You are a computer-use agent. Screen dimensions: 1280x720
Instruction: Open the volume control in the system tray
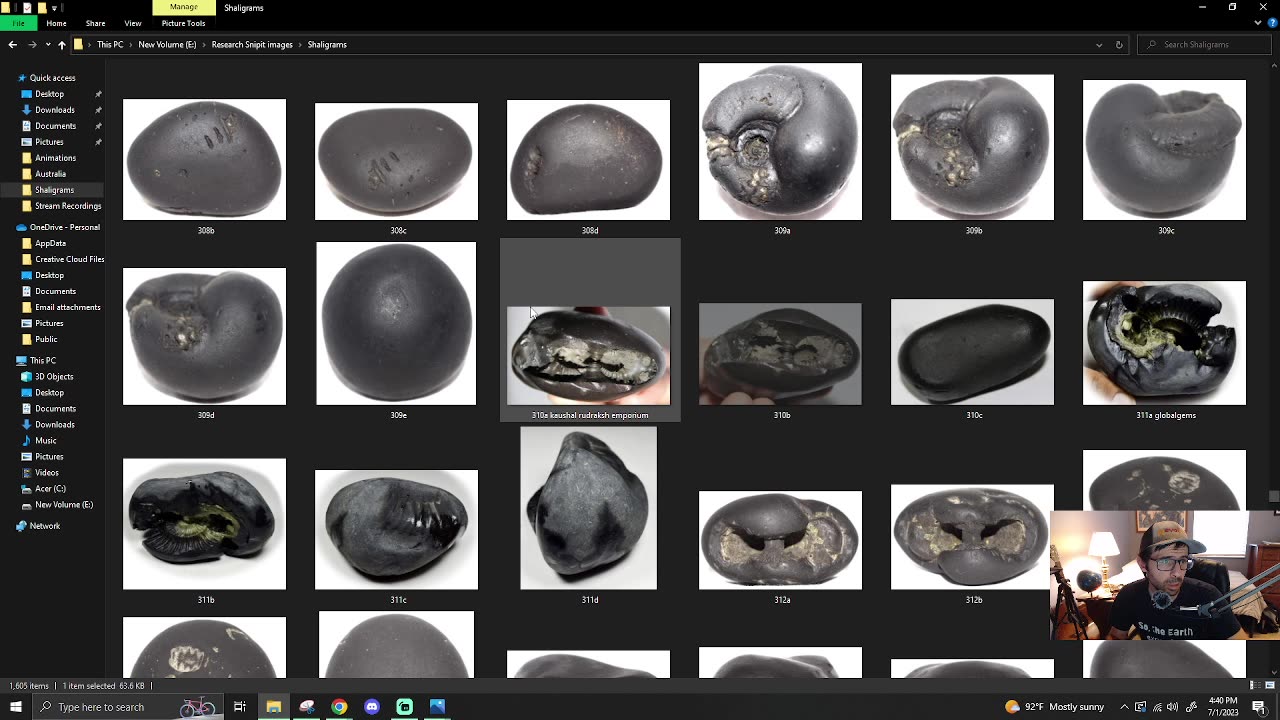(x=1172, y=707)
